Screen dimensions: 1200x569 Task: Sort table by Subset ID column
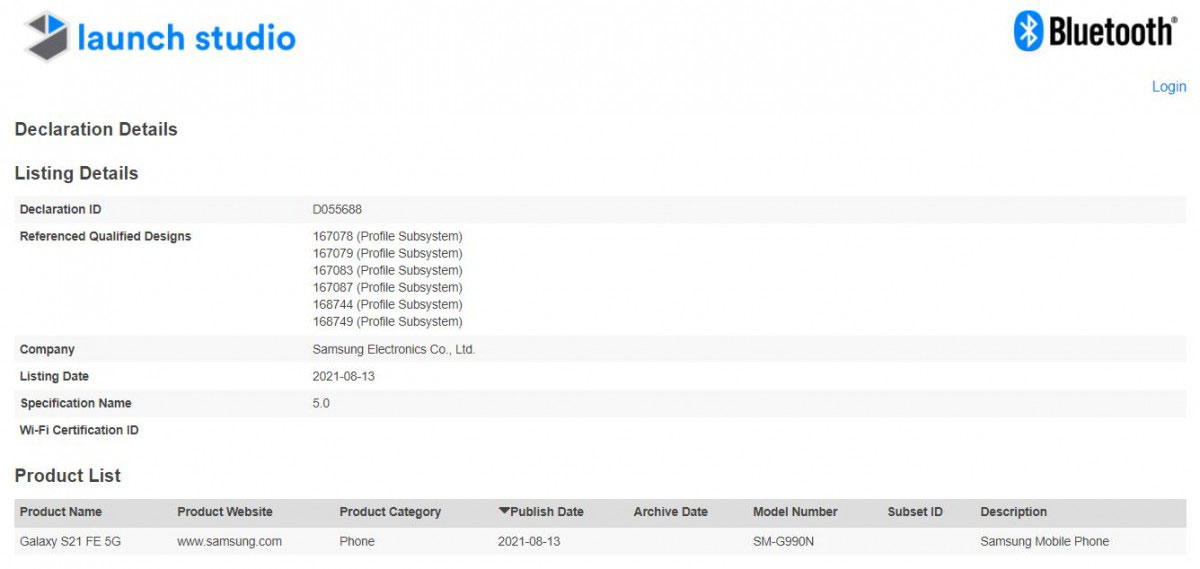point(915,512)
